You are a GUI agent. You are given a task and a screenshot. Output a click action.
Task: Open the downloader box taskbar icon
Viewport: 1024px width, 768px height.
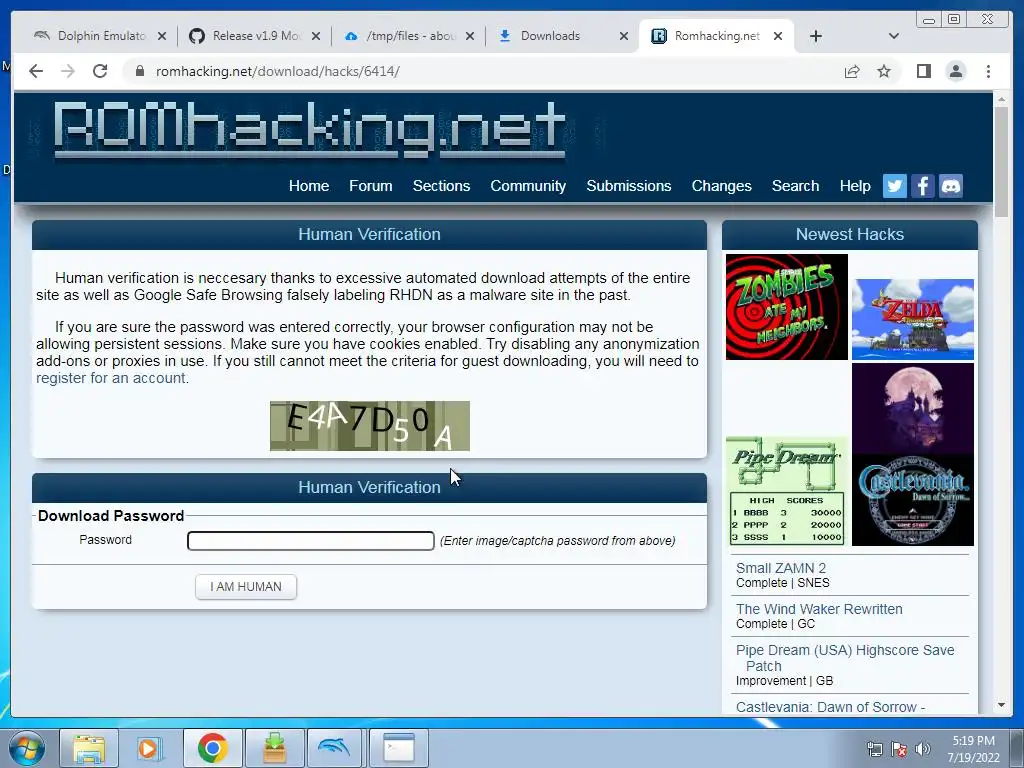pyautogui.click(x=275, y=748)
